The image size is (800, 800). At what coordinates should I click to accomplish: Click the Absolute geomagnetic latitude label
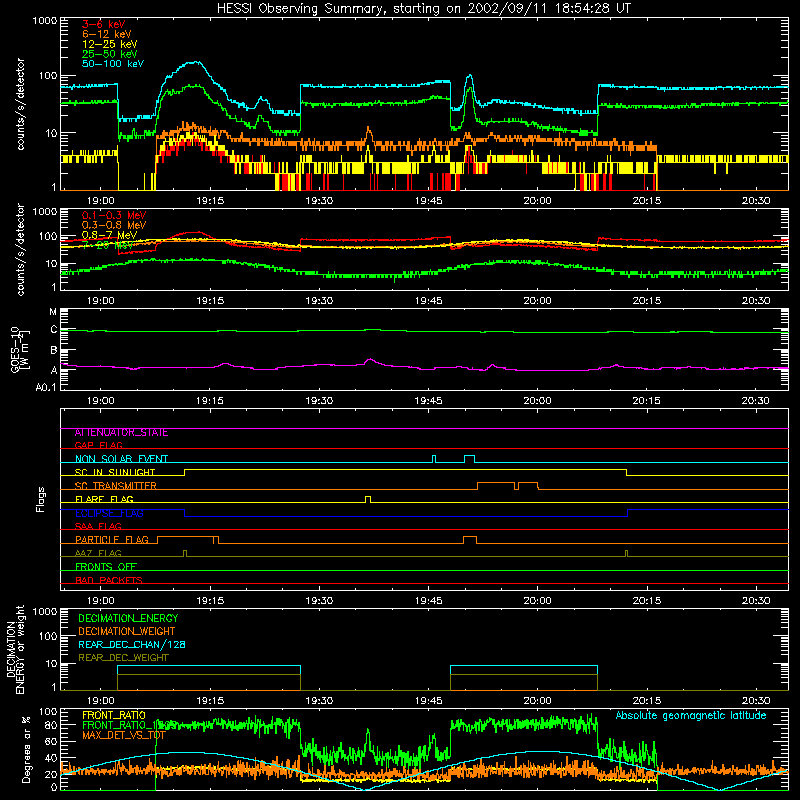[691, 716]
